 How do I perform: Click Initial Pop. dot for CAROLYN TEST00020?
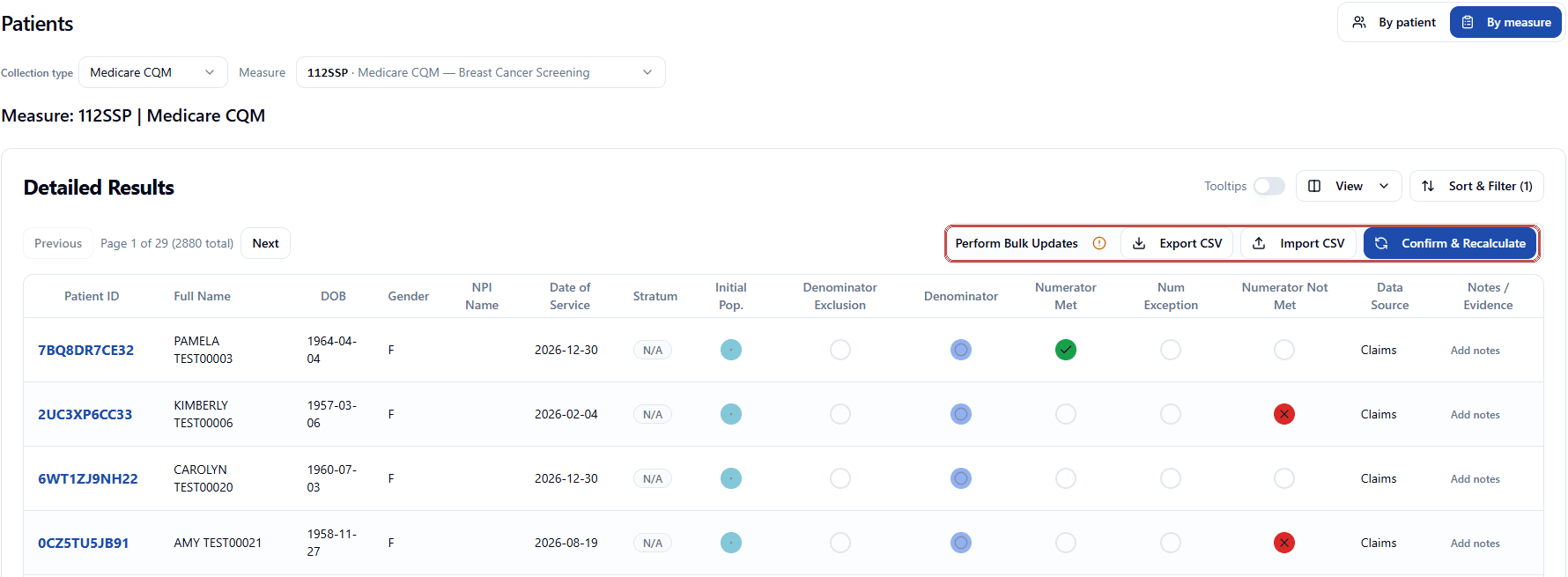tap(731, 478)
